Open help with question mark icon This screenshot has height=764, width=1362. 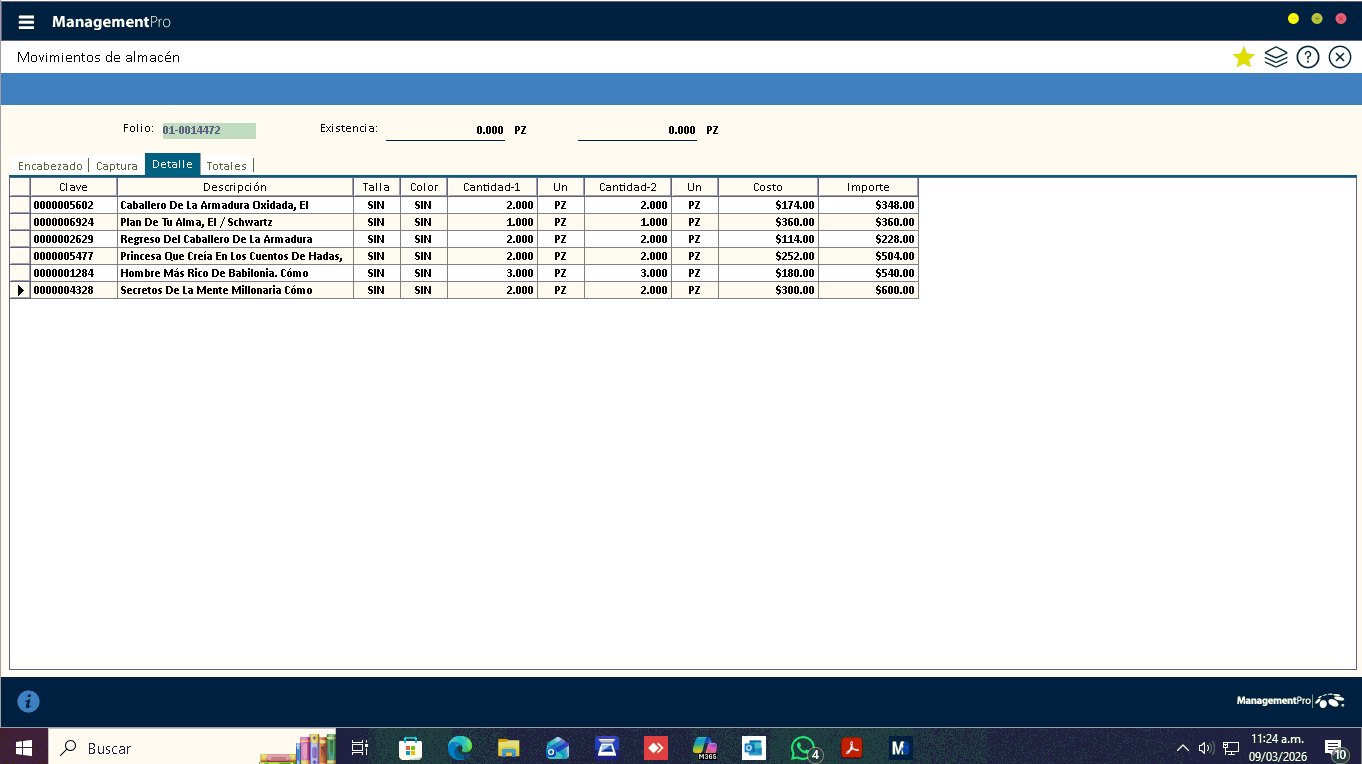[x=1307, y=57]
